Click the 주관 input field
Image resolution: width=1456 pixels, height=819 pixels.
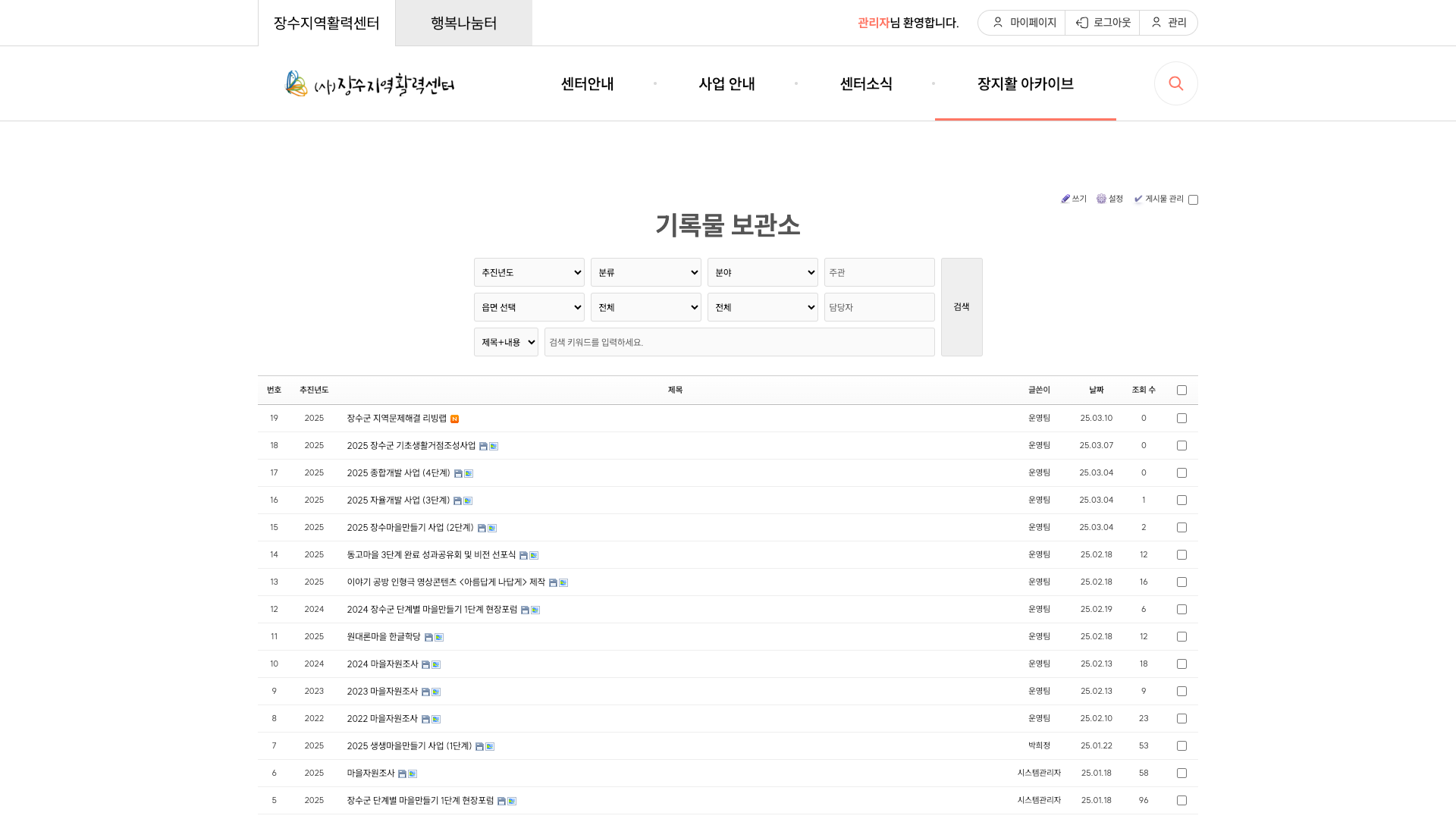880,272
